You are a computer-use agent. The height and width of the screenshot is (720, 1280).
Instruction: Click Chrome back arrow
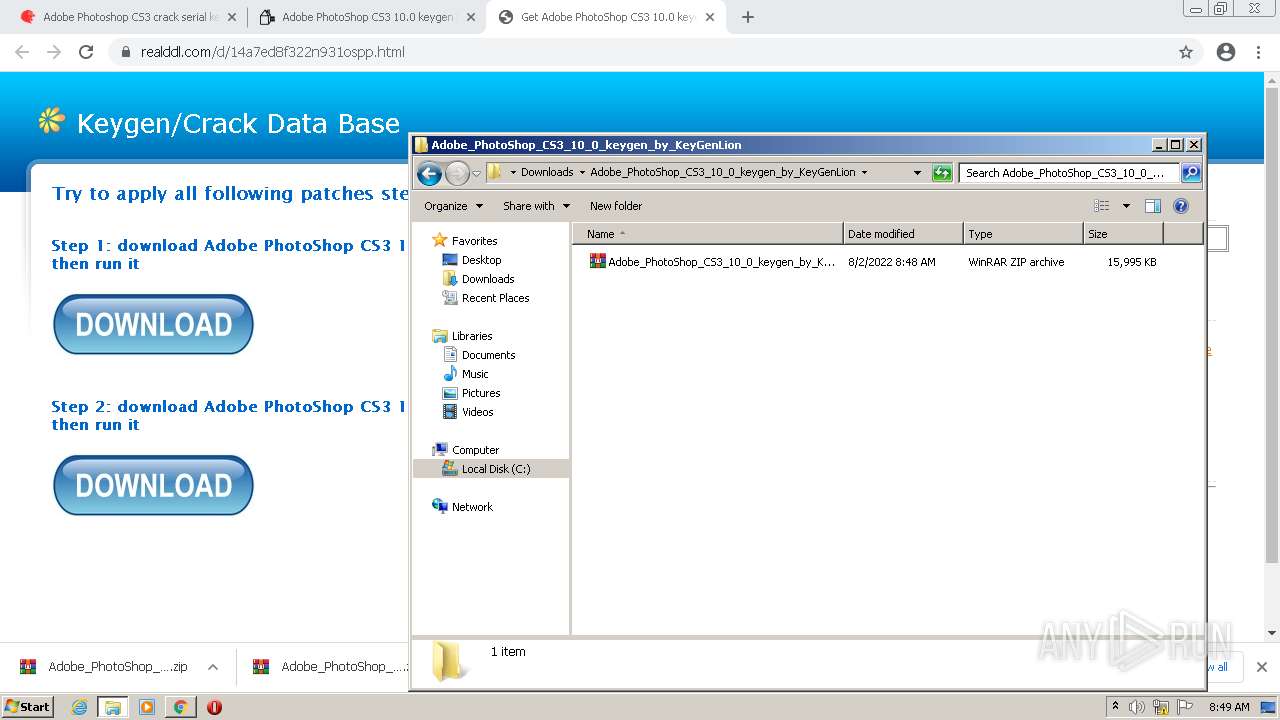point(22,52)
